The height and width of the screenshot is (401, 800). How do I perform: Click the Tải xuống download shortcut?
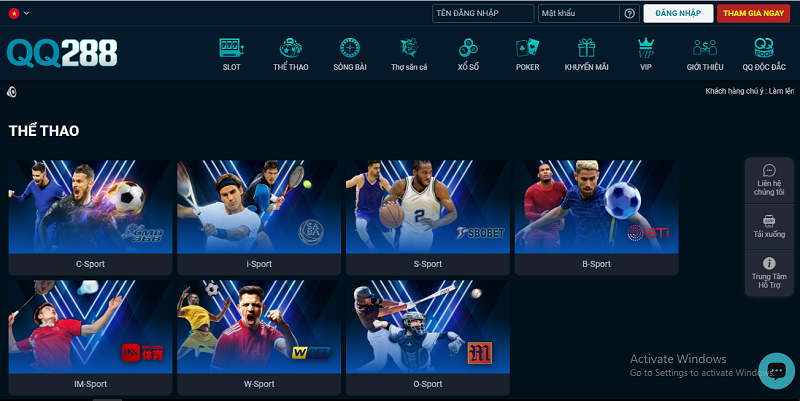click(x=769, y=226)
